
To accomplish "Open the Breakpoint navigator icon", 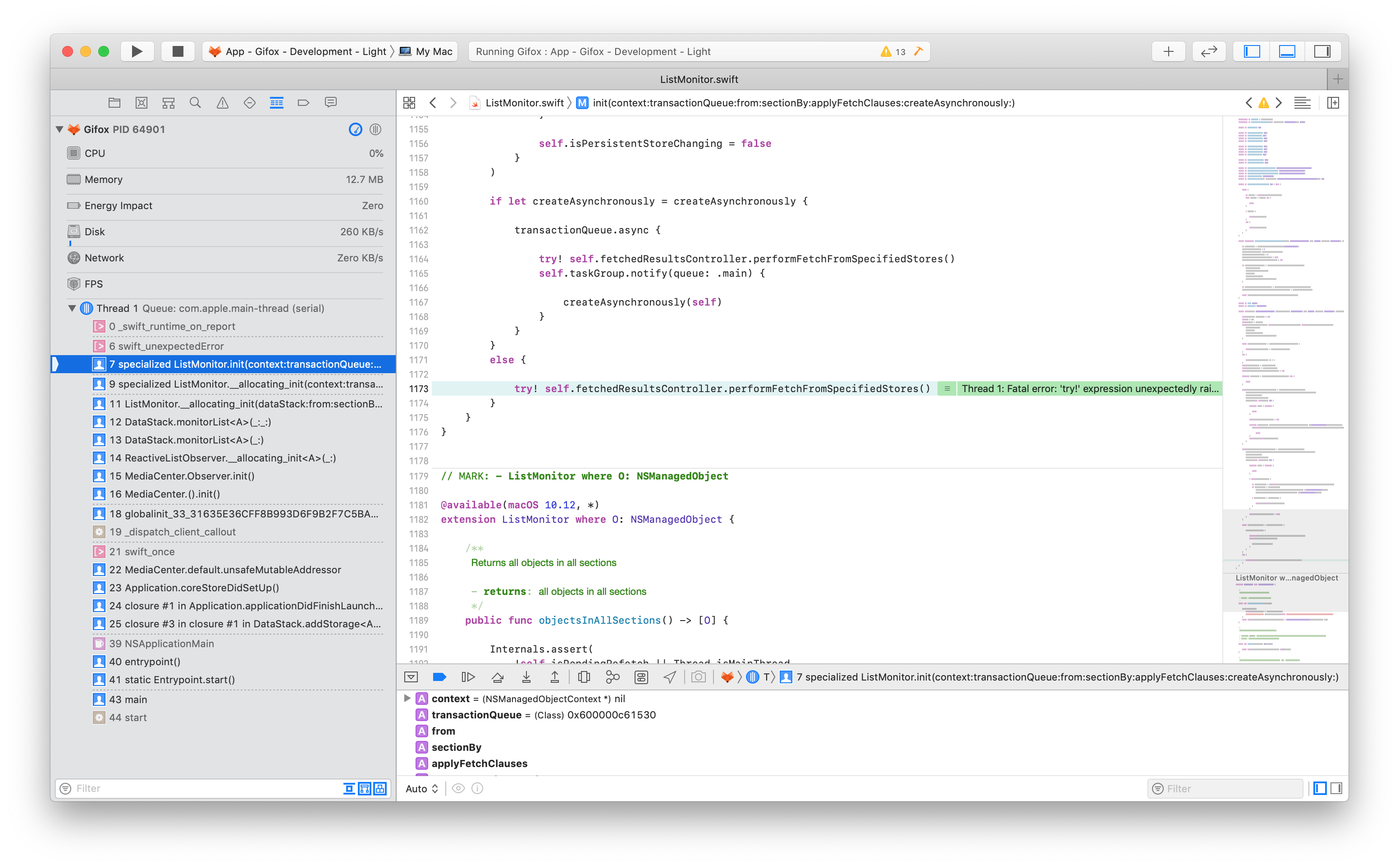I will (x=303, y=103).
